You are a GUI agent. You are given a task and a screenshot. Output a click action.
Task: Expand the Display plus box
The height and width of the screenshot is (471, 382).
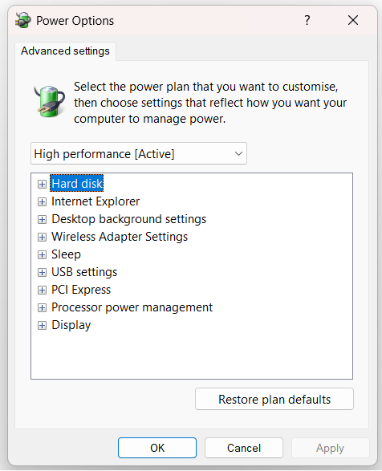coord(42,325)
